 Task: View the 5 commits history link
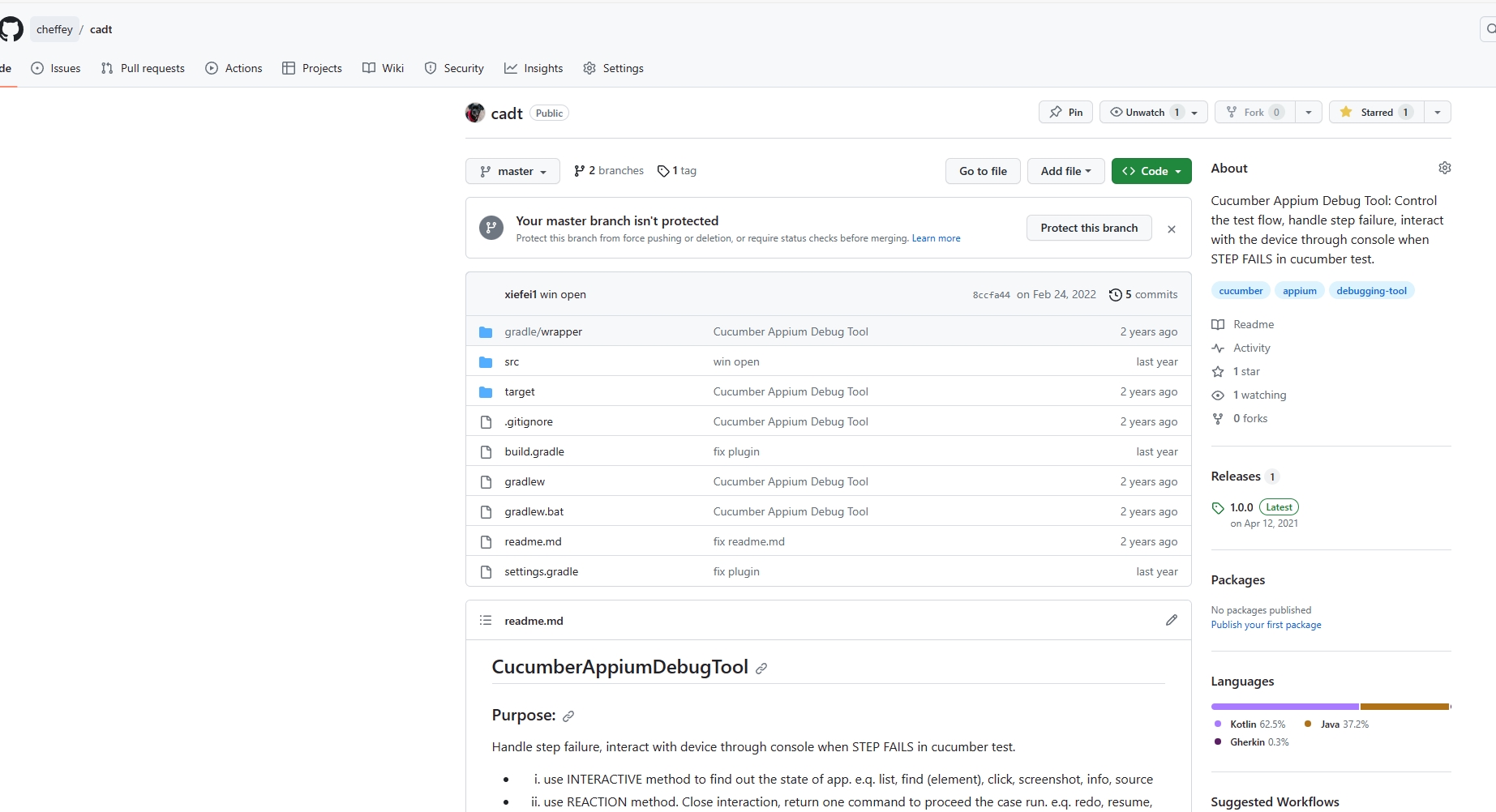coord(1143,295)
